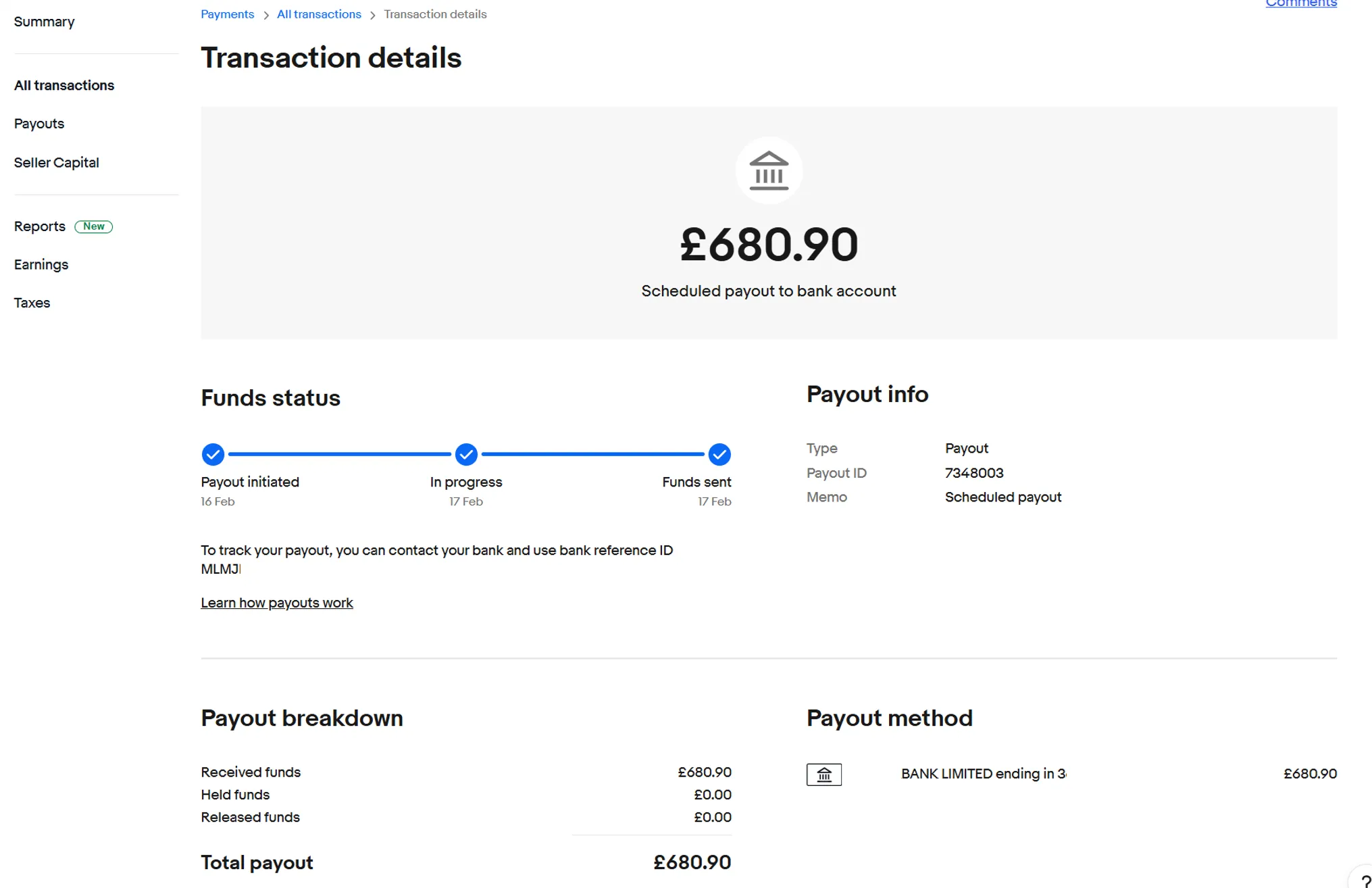Click the chevron after Payments breadcrumb

tap(265, 14)
